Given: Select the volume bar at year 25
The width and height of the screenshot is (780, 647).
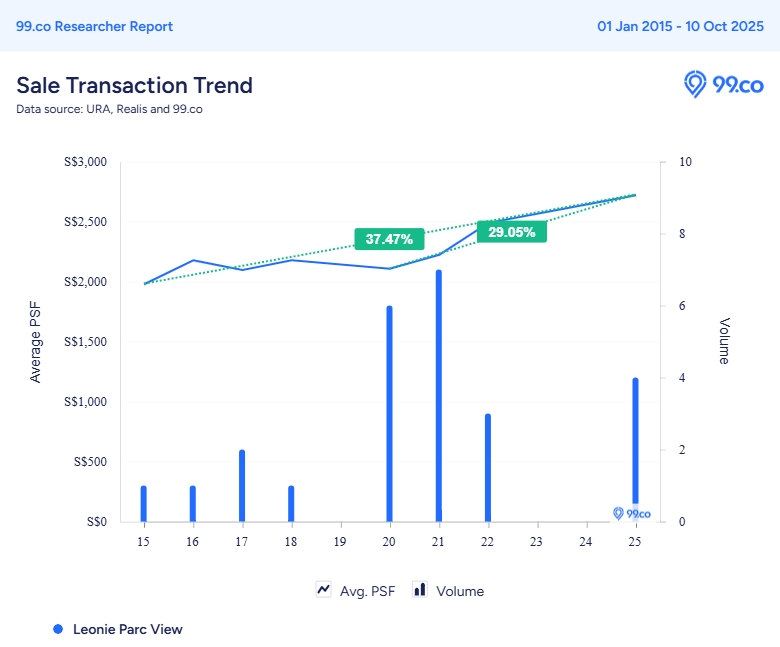Looking at the screenshot, I should 635,440.
